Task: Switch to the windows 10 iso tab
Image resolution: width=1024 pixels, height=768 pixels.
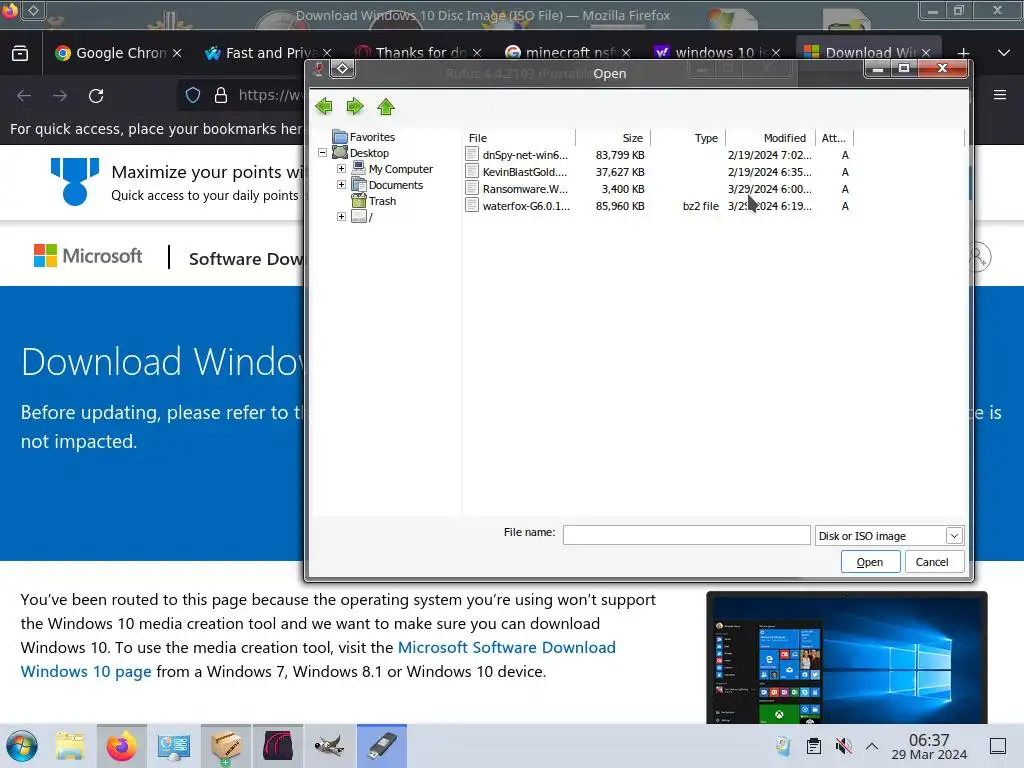Action: (718, 53)
